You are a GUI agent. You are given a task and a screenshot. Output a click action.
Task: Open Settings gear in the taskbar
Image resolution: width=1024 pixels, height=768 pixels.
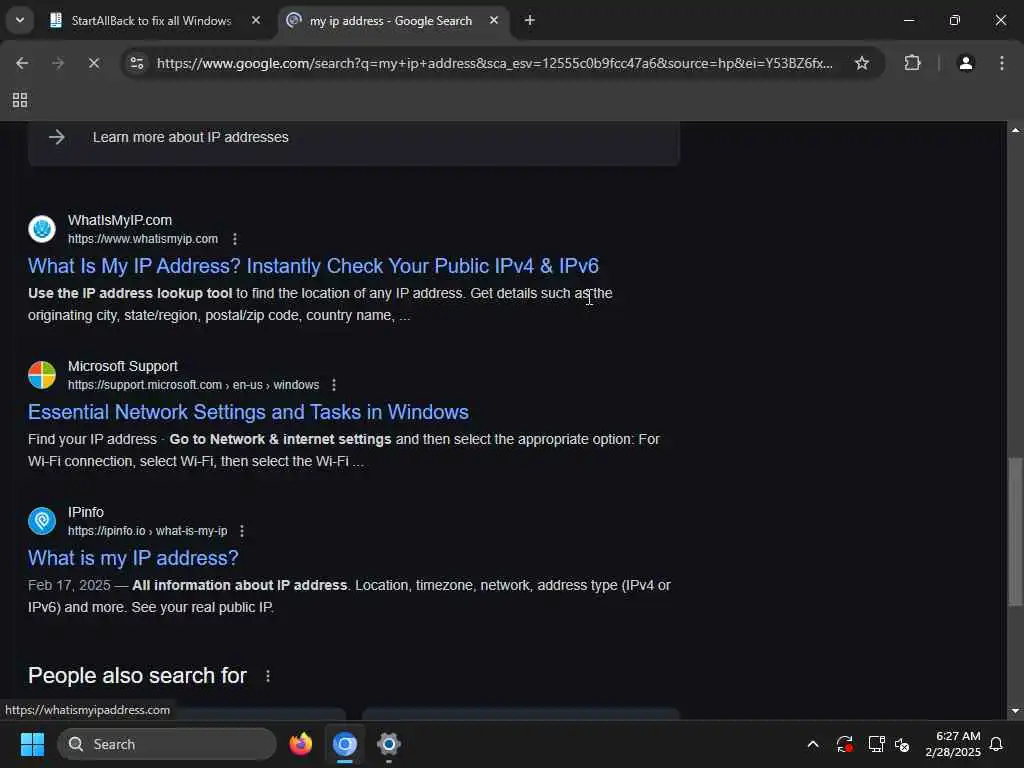pos(389,744)
